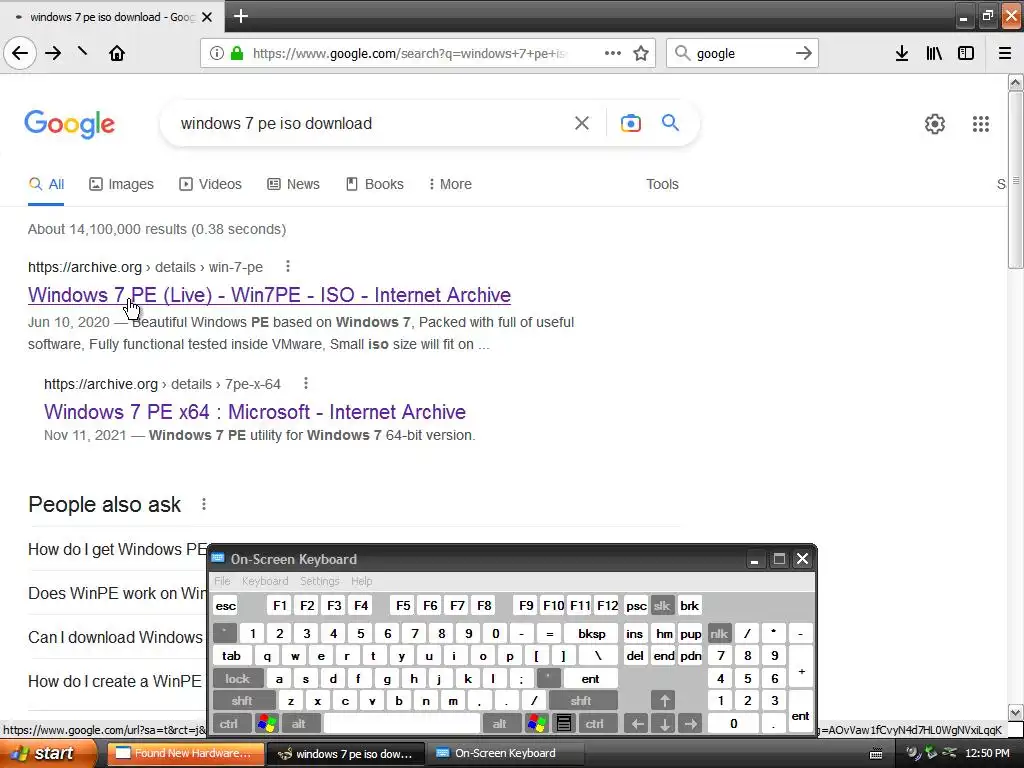Open the Firefox library icon
Screen dimensions: 1024x768
[934, 53]
